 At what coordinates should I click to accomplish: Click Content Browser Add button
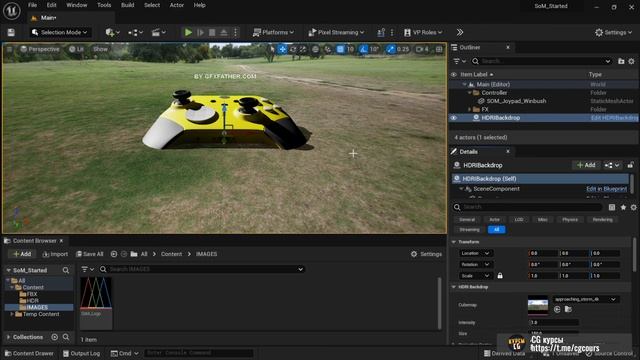[22, 254]
